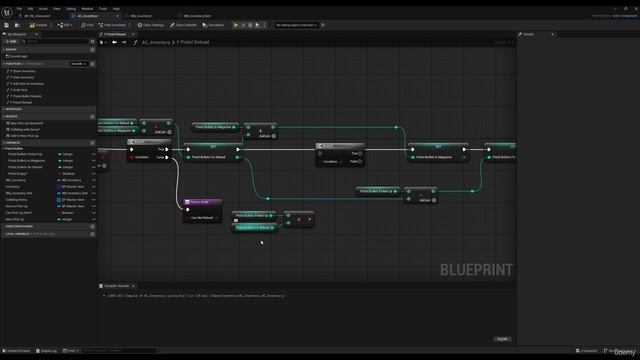640x360 pixels.
Task: Click the navigate back arrow in graph
Action: click(115, 42)
